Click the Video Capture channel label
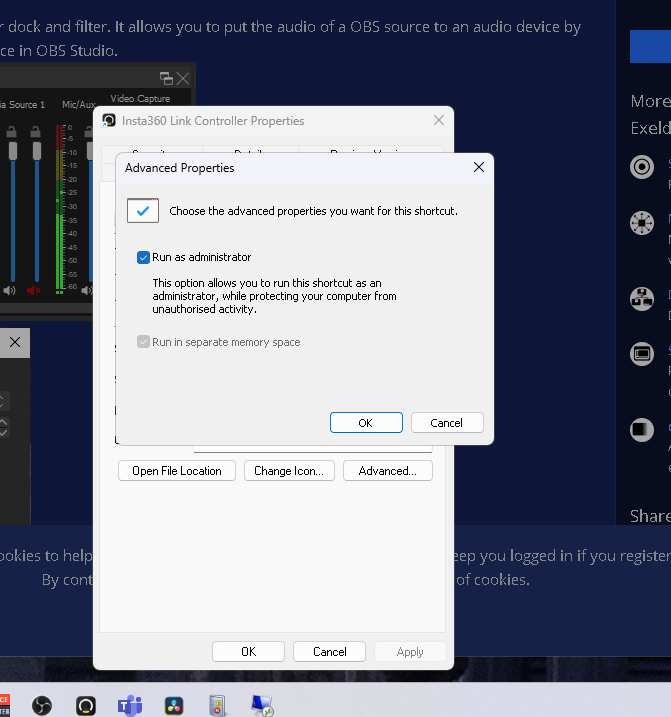The width and height of the screenshot is (671, 717). coord(140,99)
